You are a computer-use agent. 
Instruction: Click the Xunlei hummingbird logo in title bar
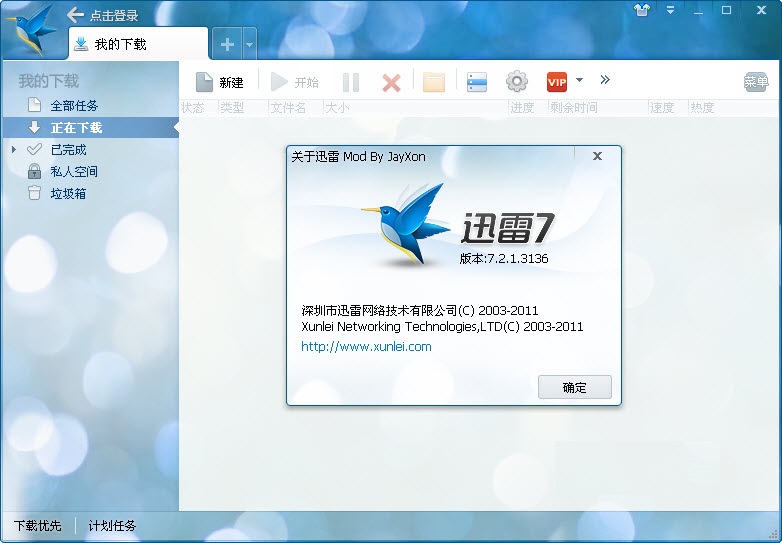[x=31, y=30]
